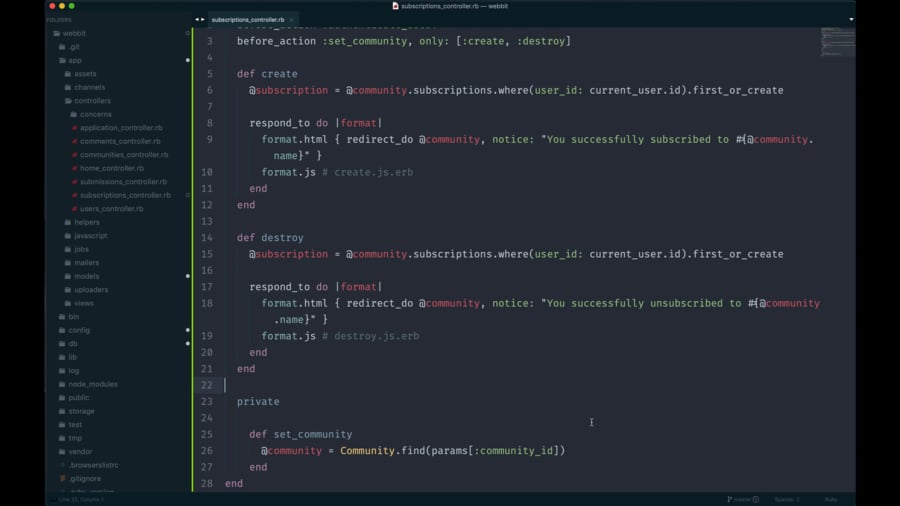
Task: Click the Ruby icon beside comments_controller.rb
Action: tap(74, 141)
